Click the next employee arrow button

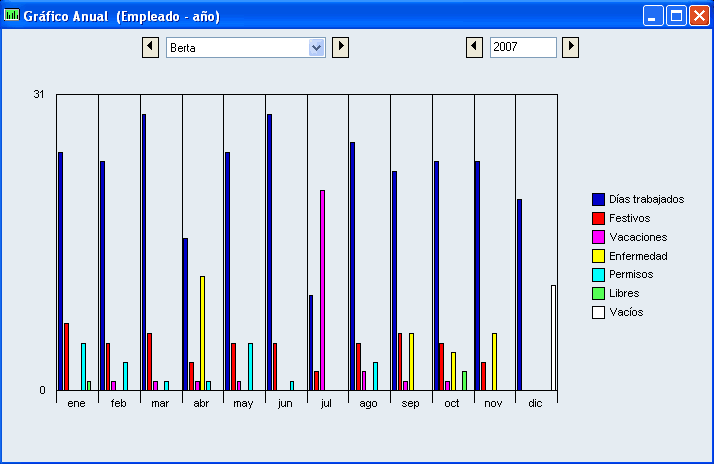tap(340, 47)
